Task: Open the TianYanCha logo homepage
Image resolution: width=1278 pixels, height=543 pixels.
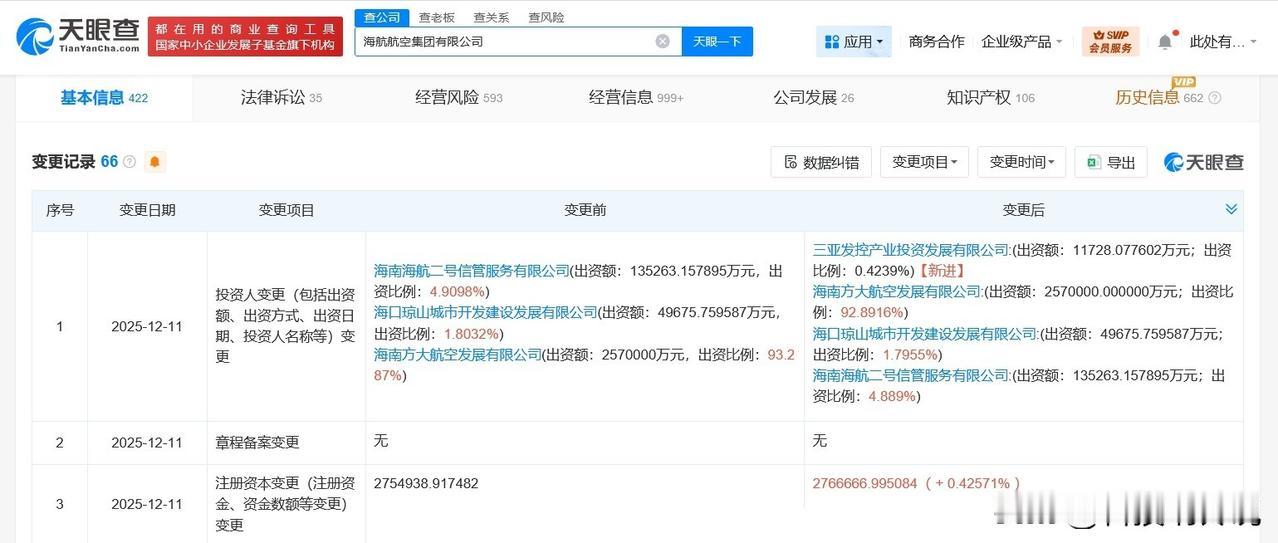Action: [78, 36]
